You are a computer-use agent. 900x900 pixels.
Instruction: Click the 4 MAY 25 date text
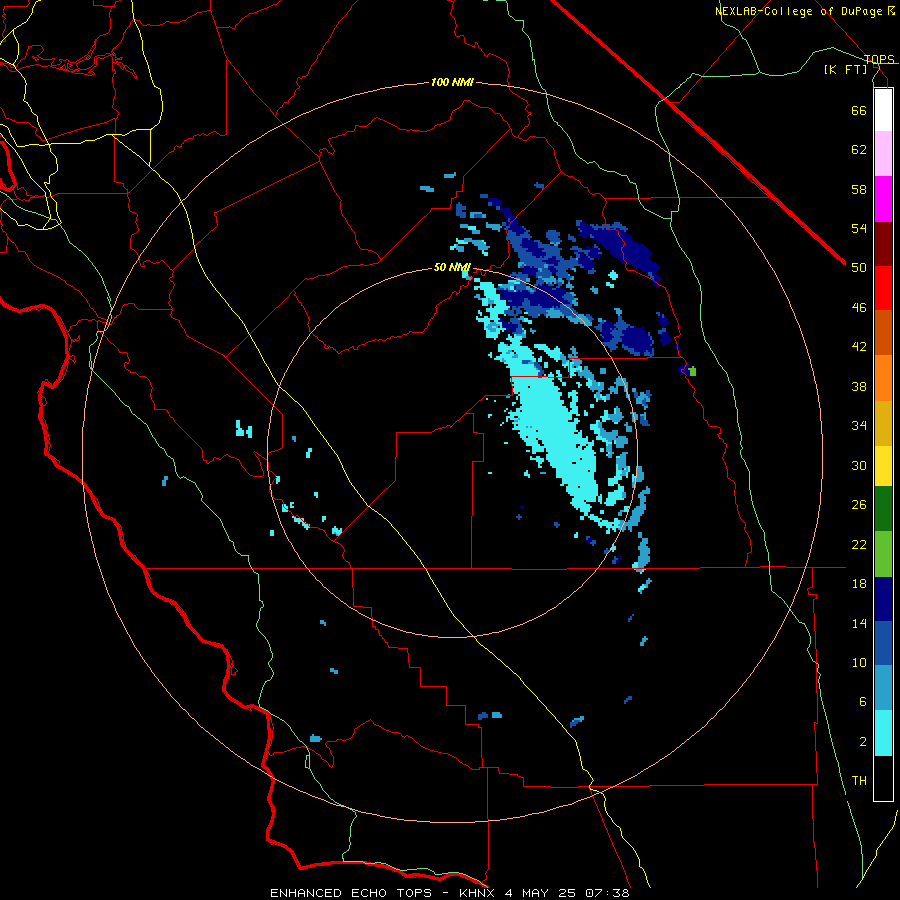(541, 893)
